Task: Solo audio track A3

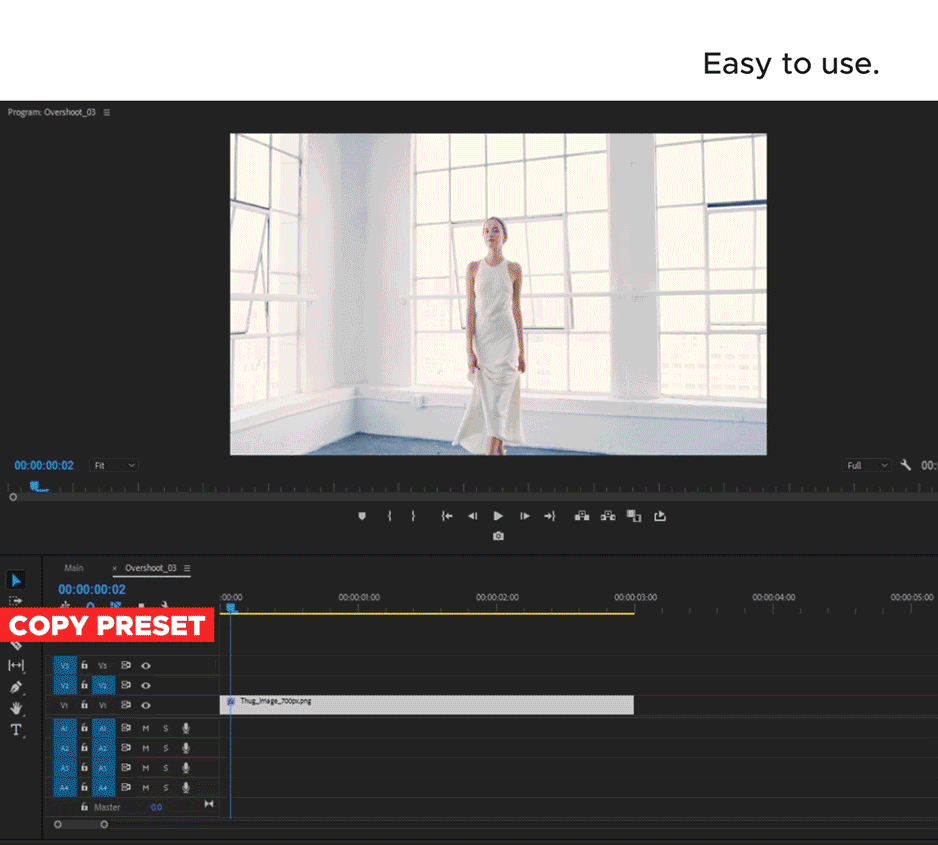Action: tap(166, 768)
